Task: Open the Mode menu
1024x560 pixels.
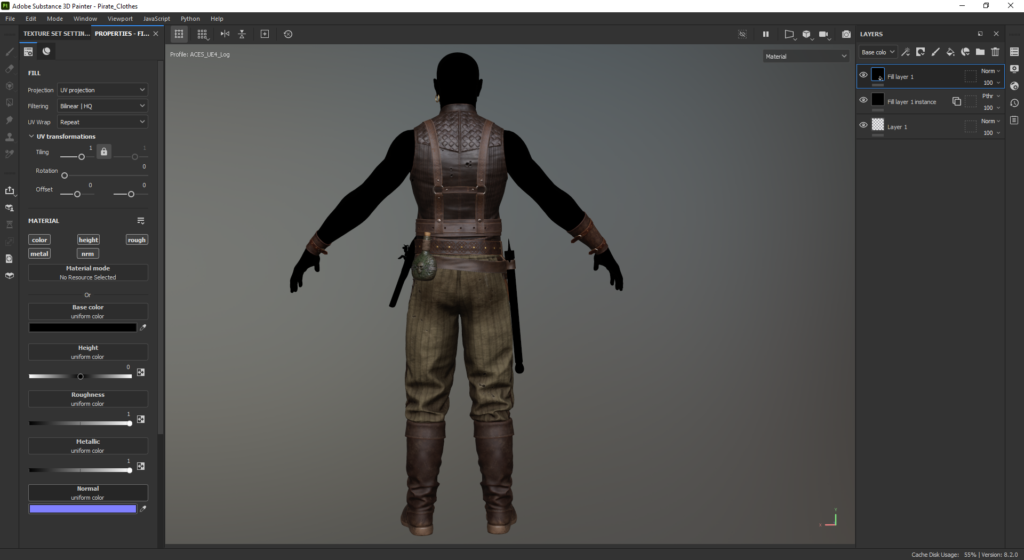Action: [x=55, y=19]
